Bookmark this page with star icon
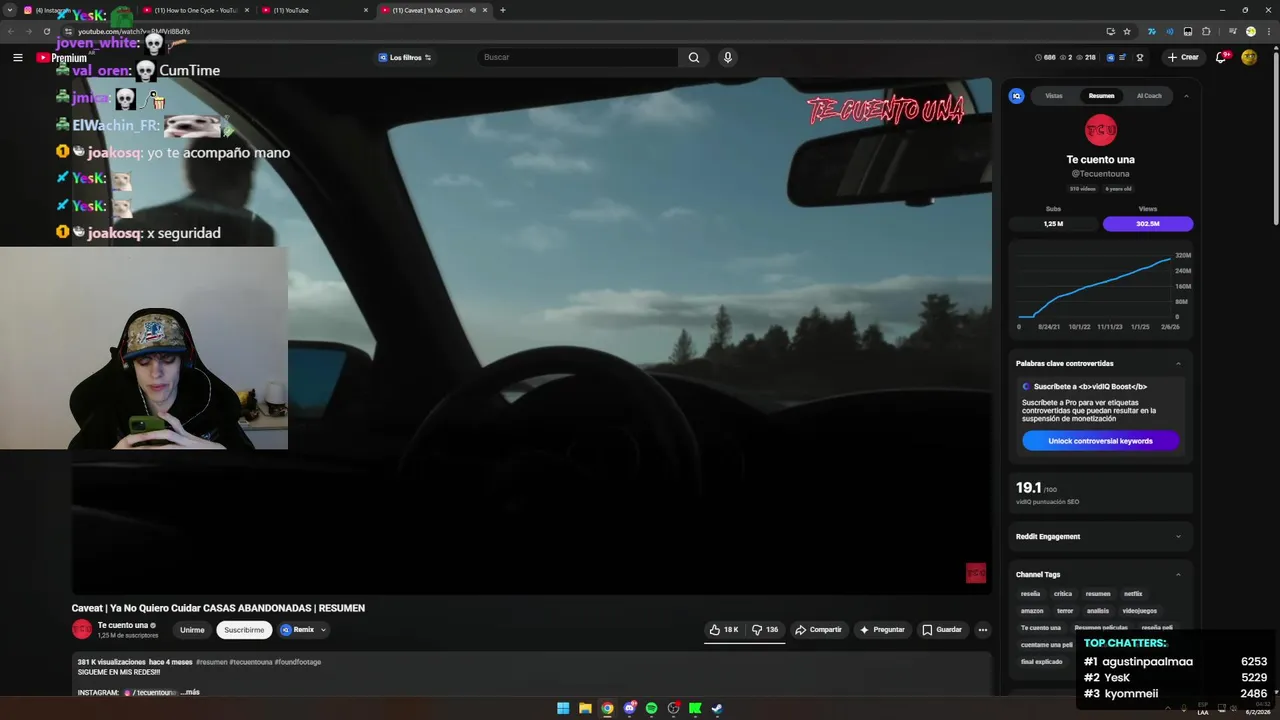 [x=1127, y=31]
